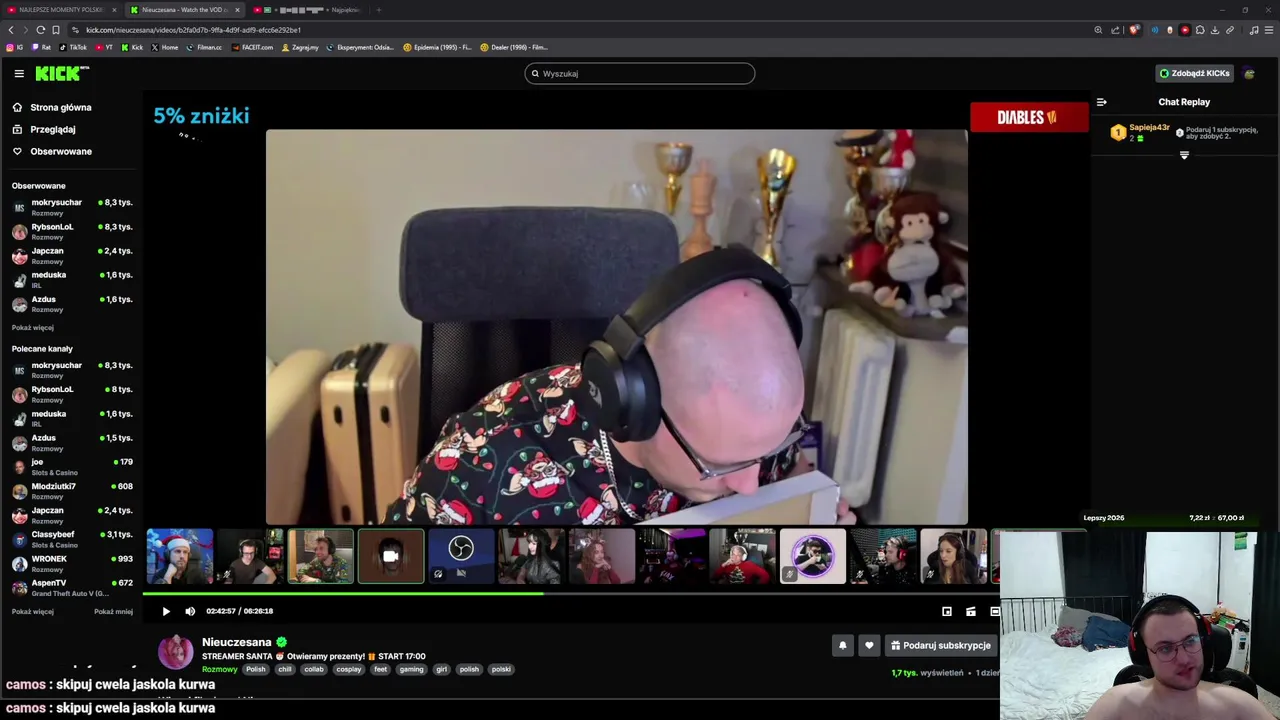Go to Kick home via logo

coord(62,73)
